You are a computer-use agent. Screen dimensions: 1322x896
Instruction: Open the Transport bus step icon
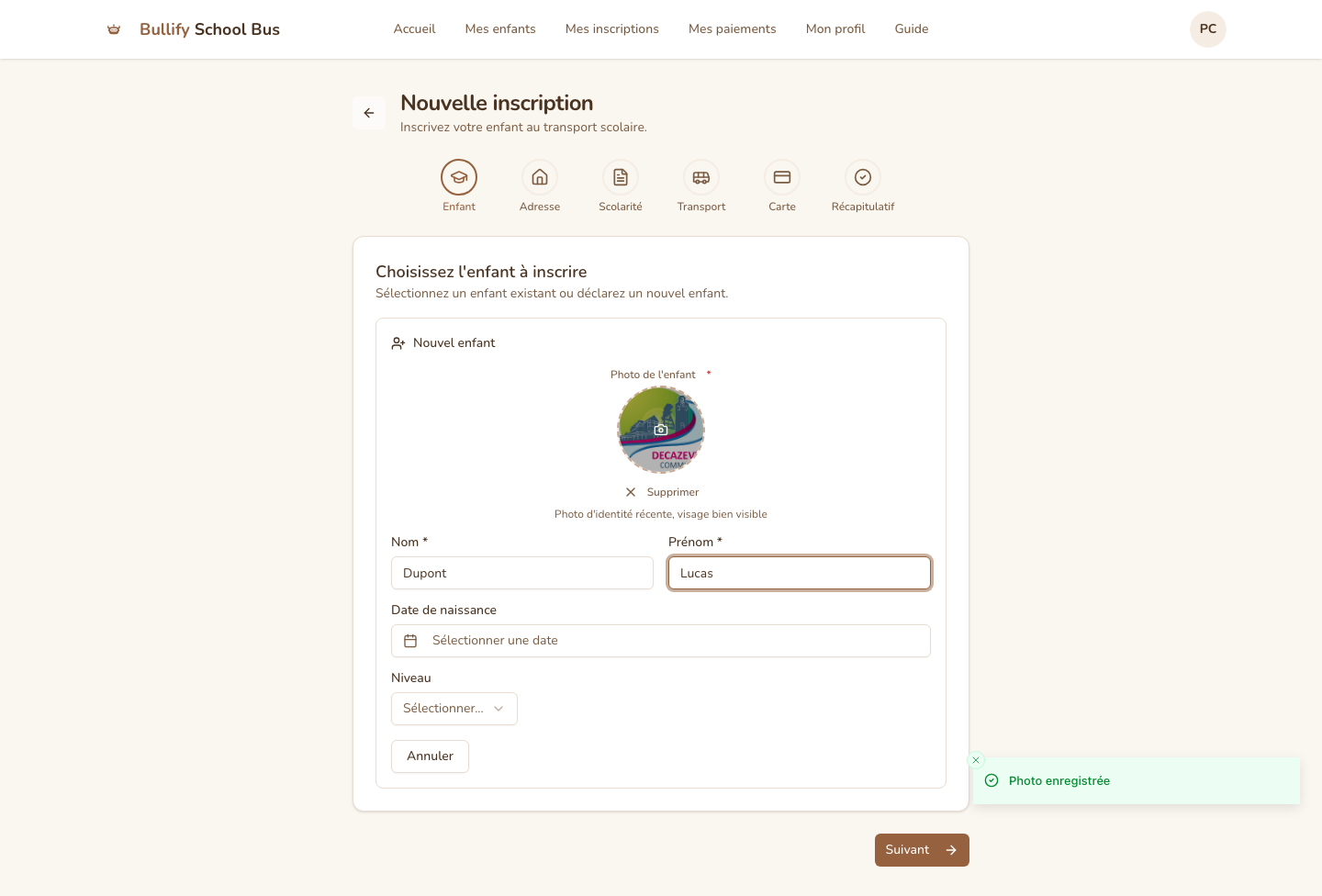pos(701,177)
